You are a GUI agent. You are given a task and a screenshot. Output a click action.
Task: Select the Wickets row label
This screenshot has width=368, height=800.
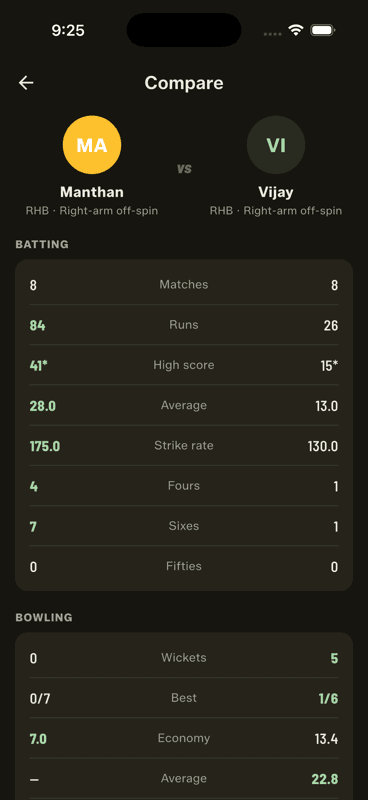click(x=184, y=658)
